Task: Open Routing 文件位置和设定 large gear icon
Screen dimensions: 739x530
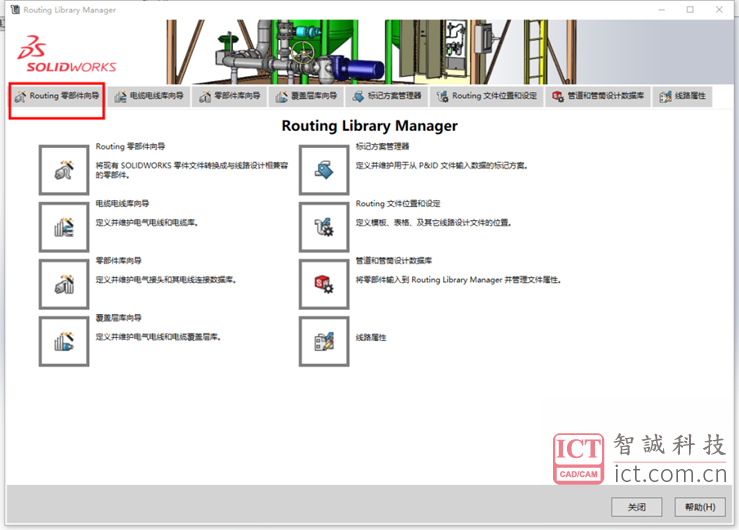Action: (324, 227)
